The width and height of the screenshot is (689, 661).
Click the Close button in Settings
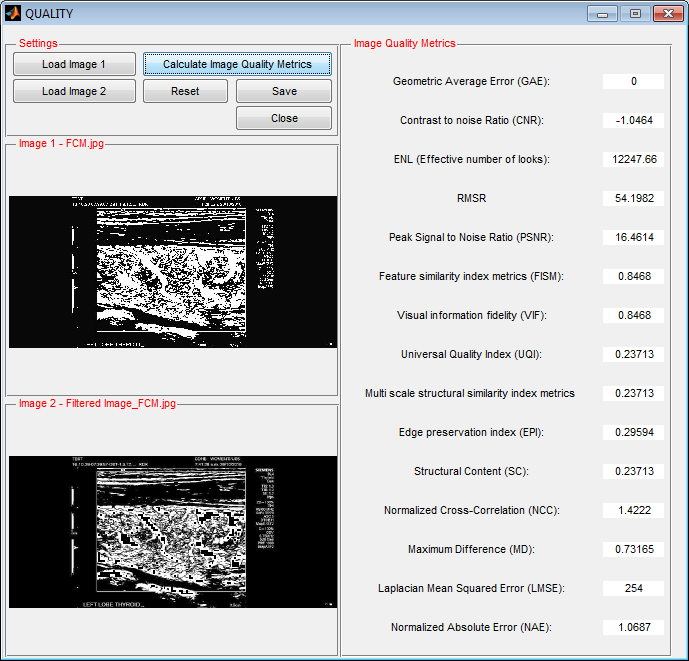284,118
